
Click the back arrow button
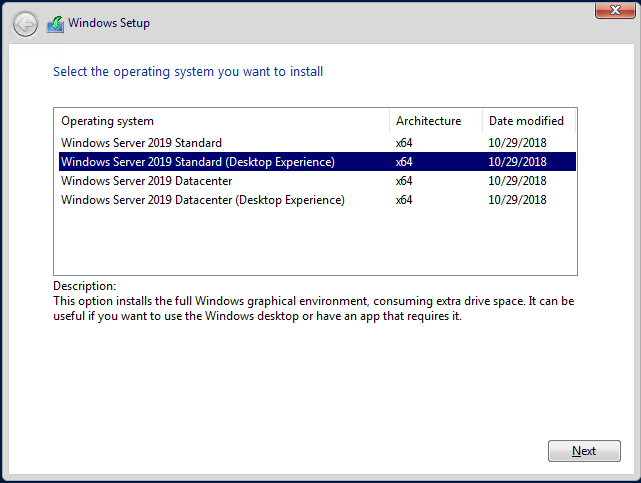pos(25,25)
